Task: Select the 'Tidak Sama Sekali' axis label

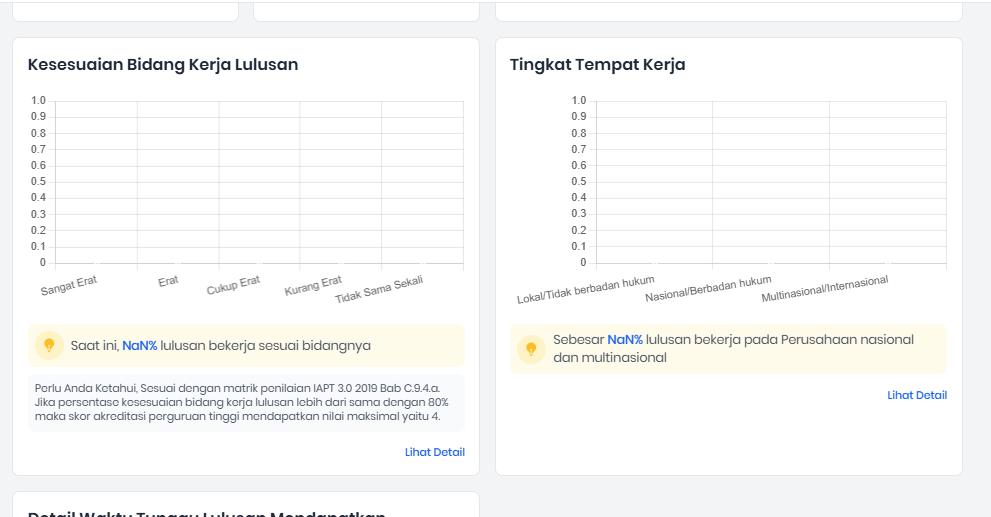Action: (x=379, y=289)
